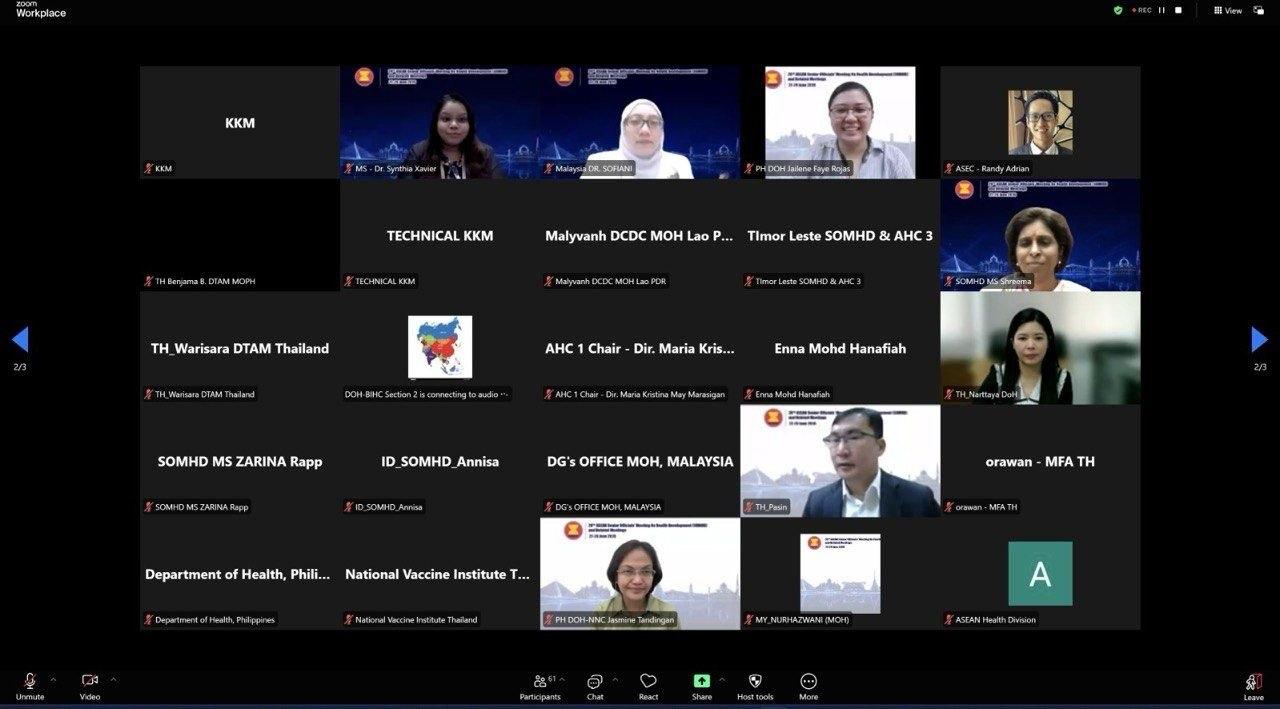Open audio options arrow beside Unmute

53,680
